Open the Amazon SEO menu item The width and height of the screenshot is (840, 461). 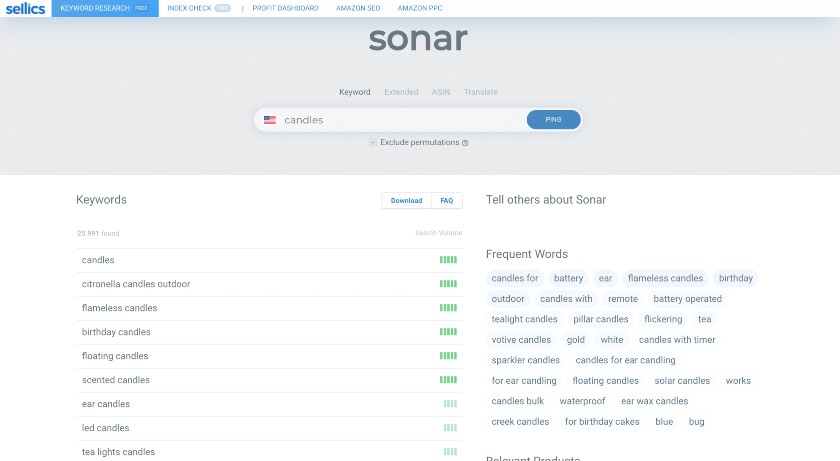pyautogui.click(x=358, y=8)
